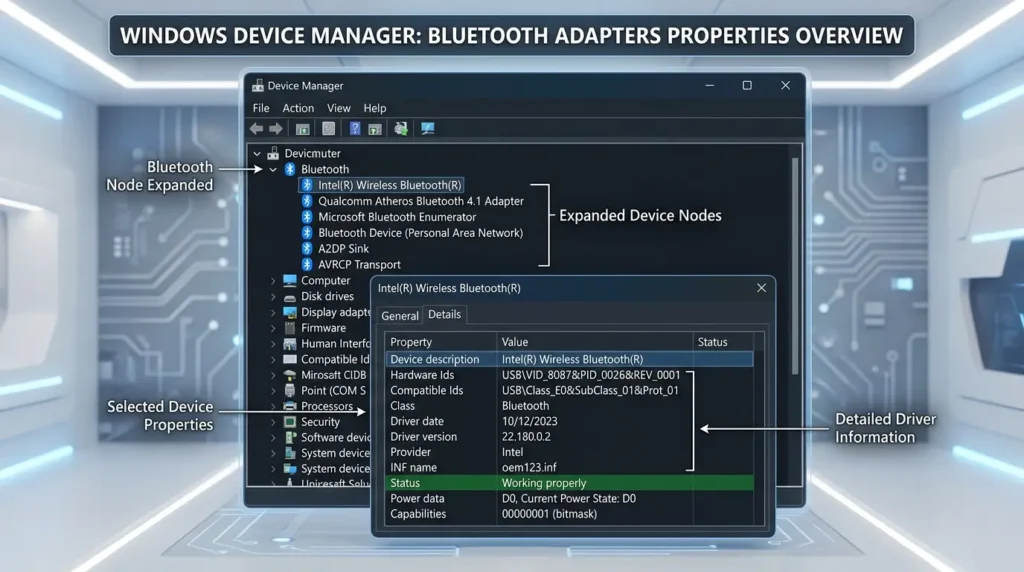Click the Hardware Ids value USB\VID_8087&PID_0026&REV_0001
Image resolution: width=1024 pixels, height=572 pixels.
tap(591, 375)
